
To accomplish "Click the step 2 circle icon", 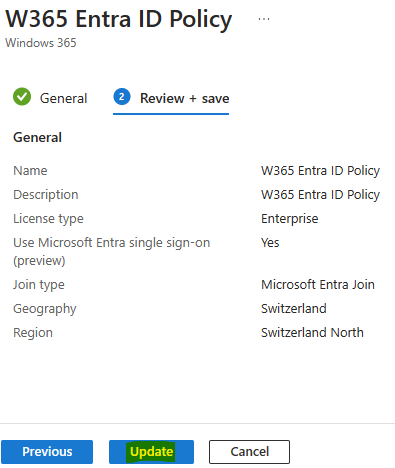I will point(122,97).
